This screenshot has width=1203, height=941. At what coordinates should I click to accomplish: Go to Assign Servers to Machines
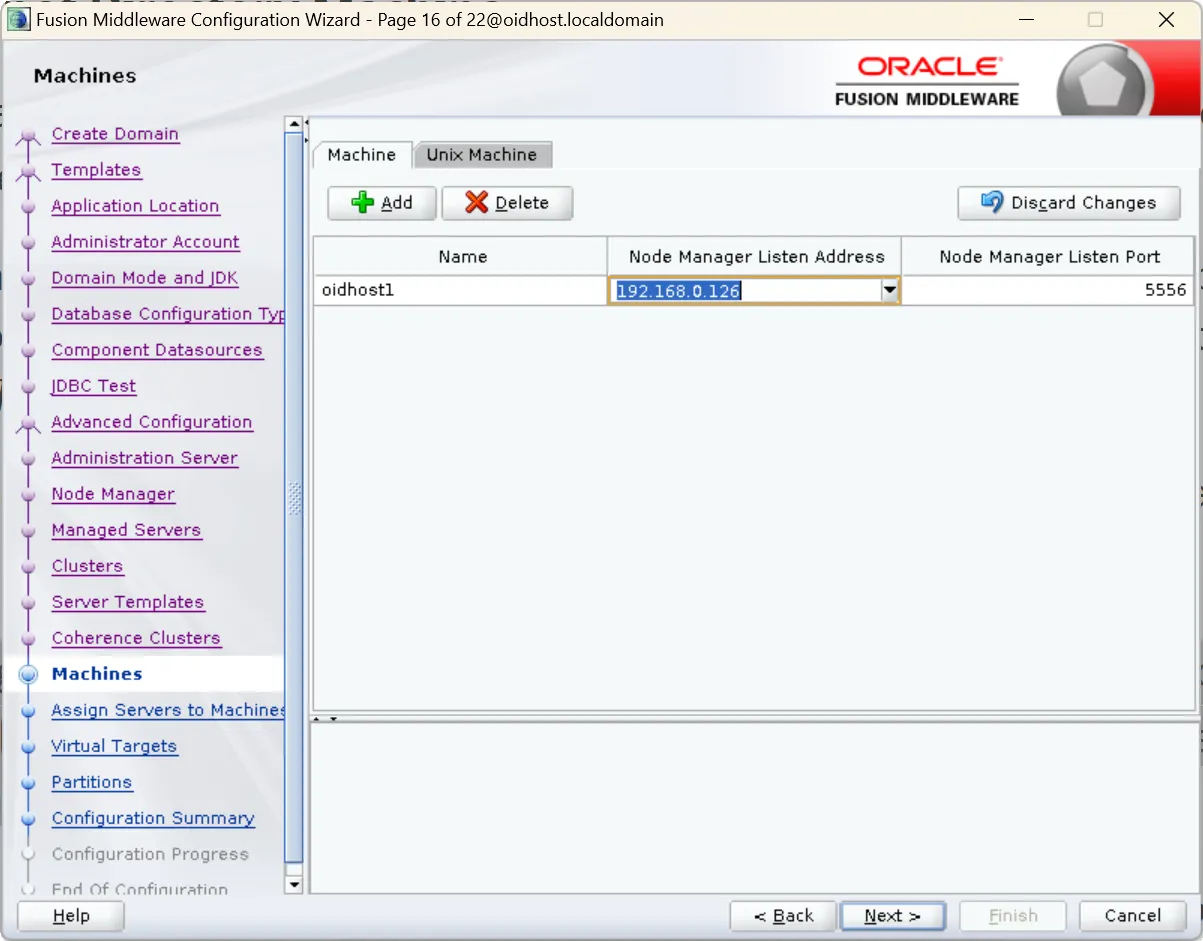(168, 710)
